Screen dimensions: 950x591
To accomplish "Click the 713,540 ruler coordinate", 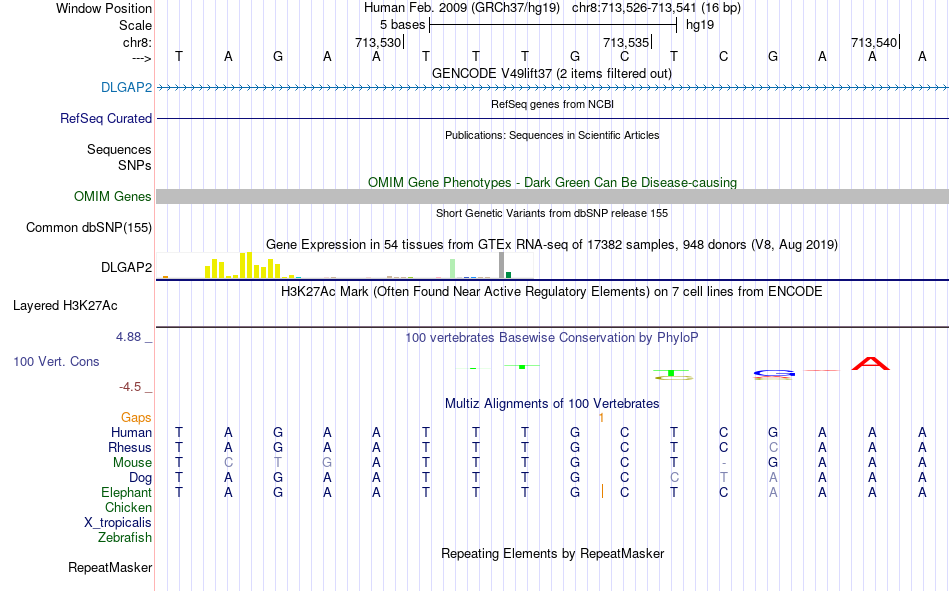I will [874, 42].
